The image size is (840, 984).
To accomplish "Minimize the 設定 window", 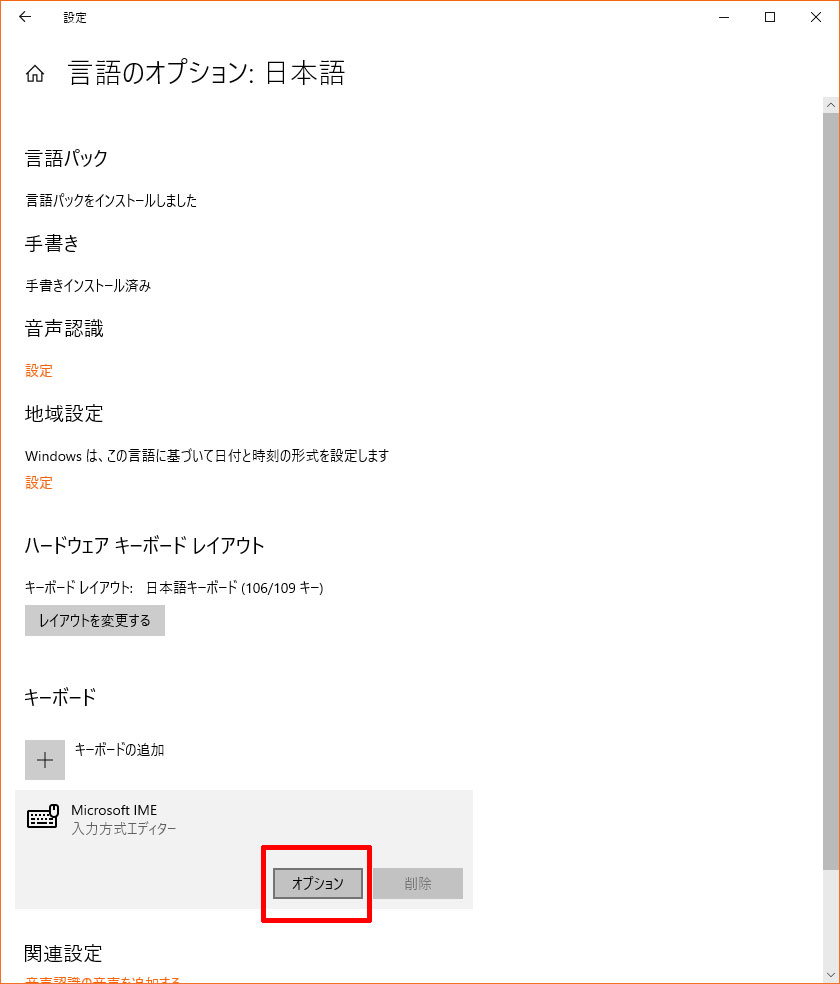I will (x=724, y=17).
